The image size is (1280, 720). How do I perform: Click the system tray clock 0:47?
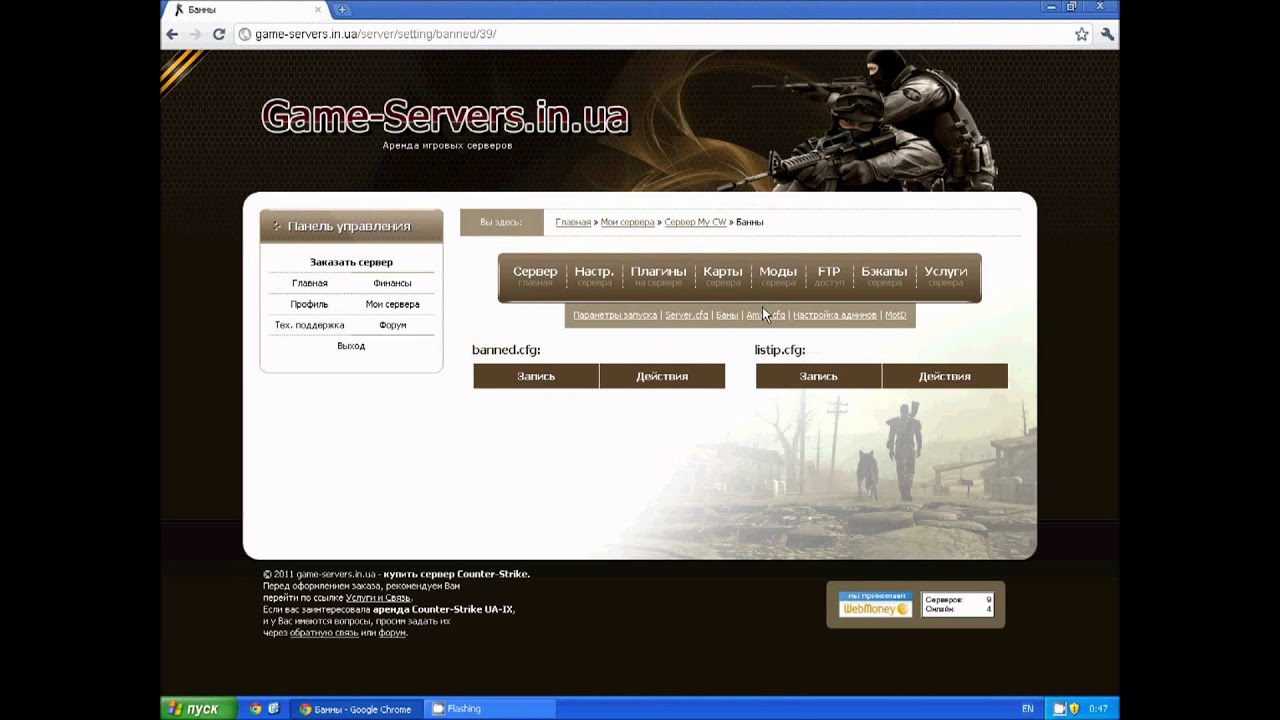[1098, 709]
